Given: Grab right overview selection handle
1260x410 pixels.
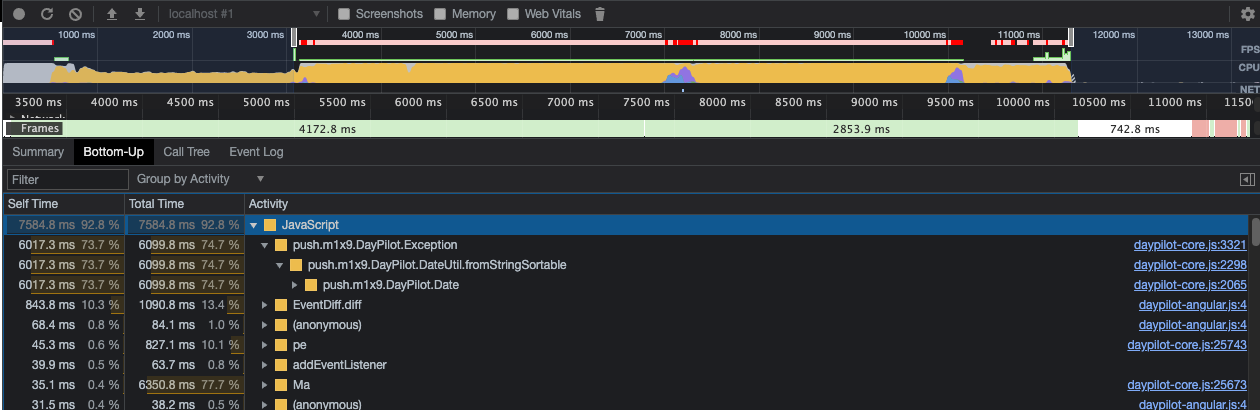Looking at the screenshot, I should (1071, 38).
